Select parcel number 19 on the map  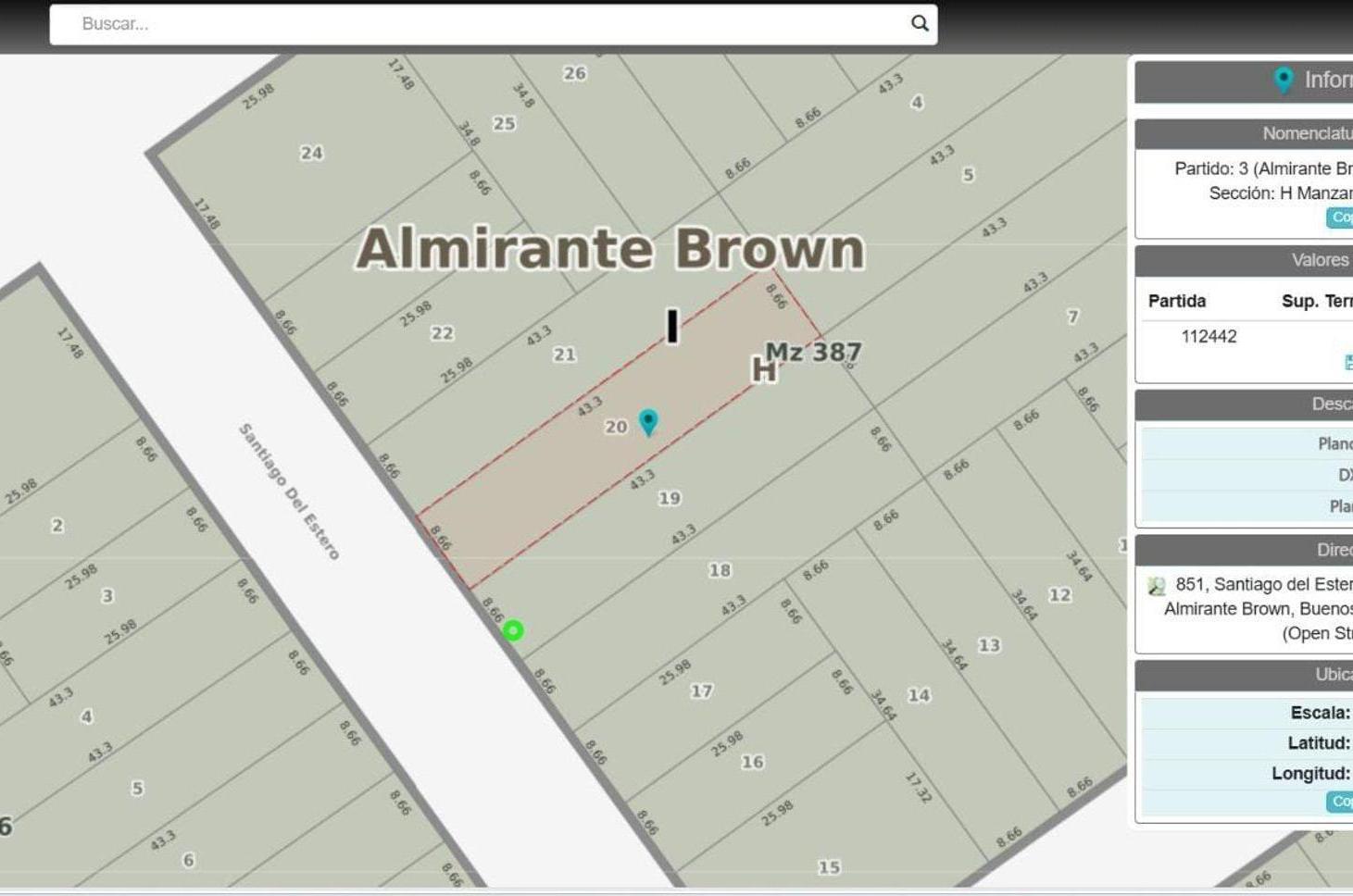coord(669,498)
